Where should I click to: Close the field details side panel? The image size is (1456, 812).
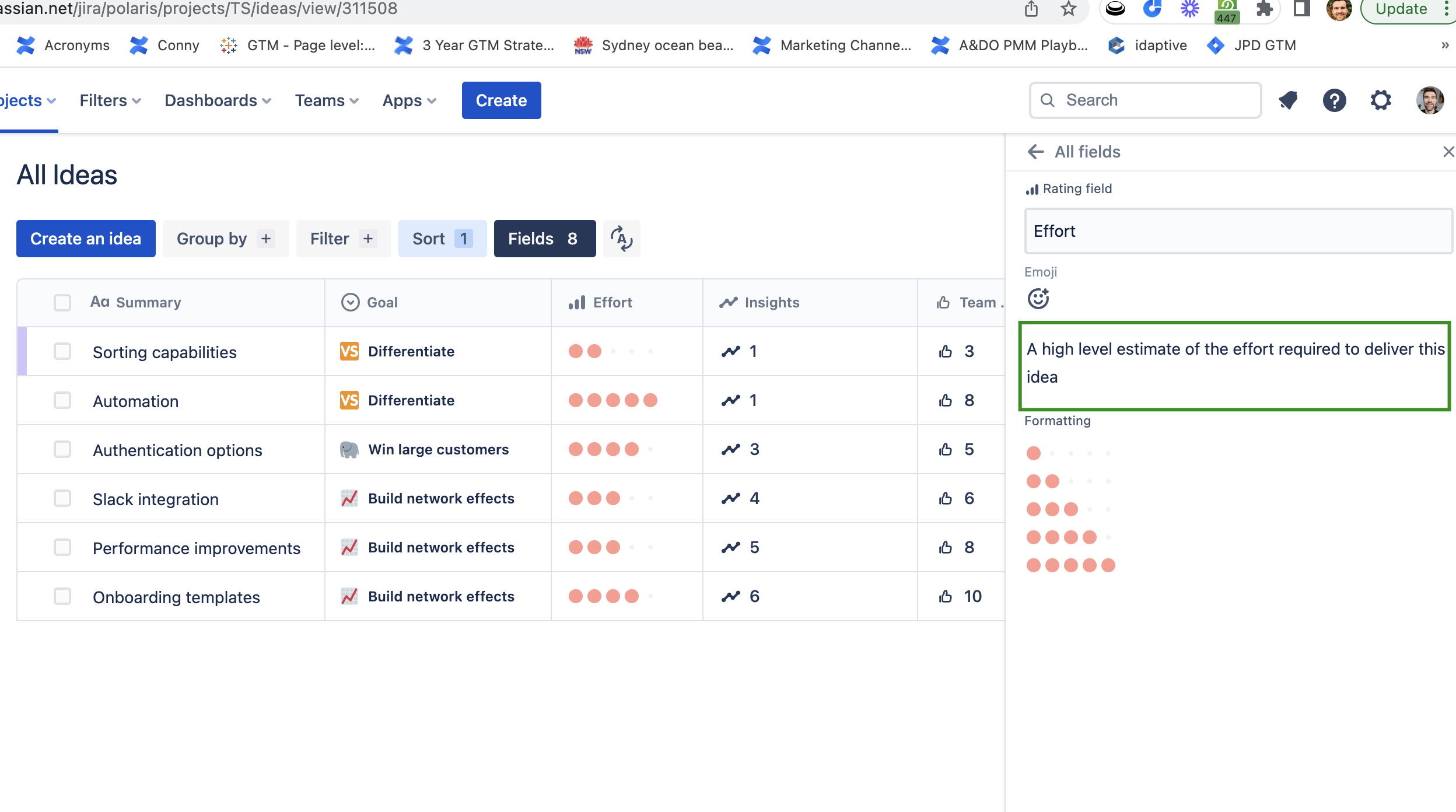1448,152
